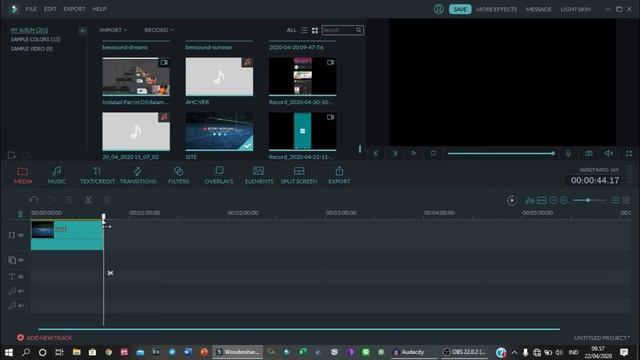This screenshot has width=640, height=360.
Task: Open More Effects store
Action: [496, 9]
